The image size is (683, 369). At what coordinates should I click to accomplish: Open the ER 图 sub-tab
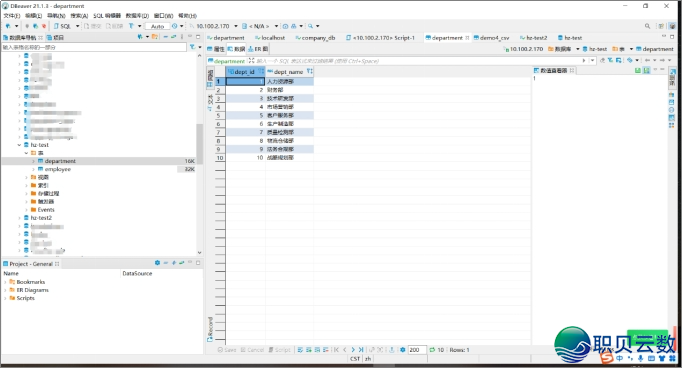259,49
